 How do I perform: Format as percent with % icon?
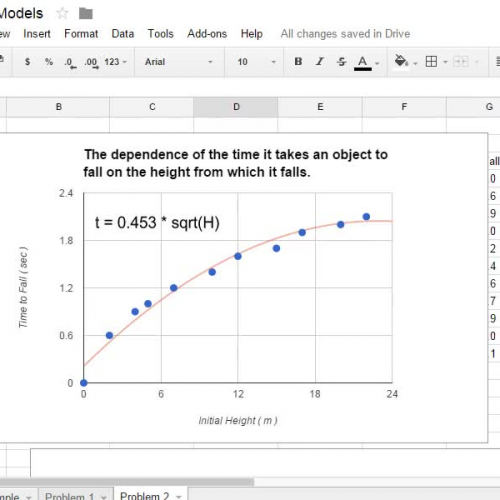[x=49, y=62]
